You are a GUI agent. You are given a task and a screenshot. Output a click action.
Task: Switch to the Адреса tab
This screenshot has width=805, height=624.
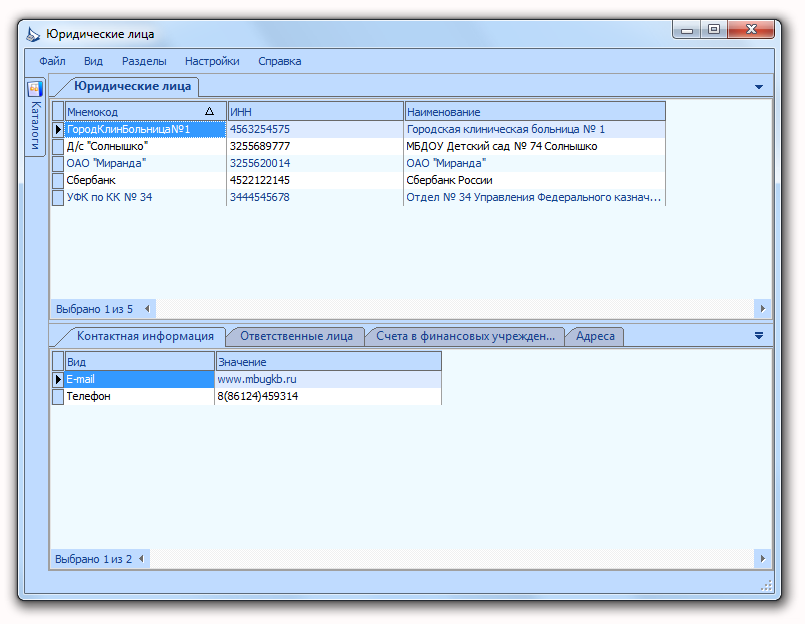pos(595,336)
